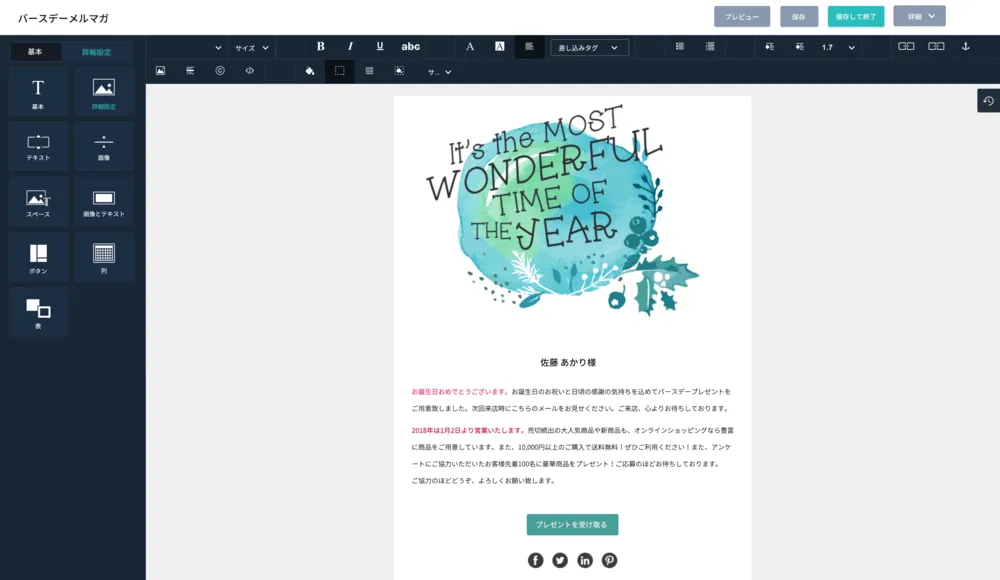This screenshot has height=580, width=1000.
Task: Click the insert image toolbar icon
Action: tap(160, 71)
